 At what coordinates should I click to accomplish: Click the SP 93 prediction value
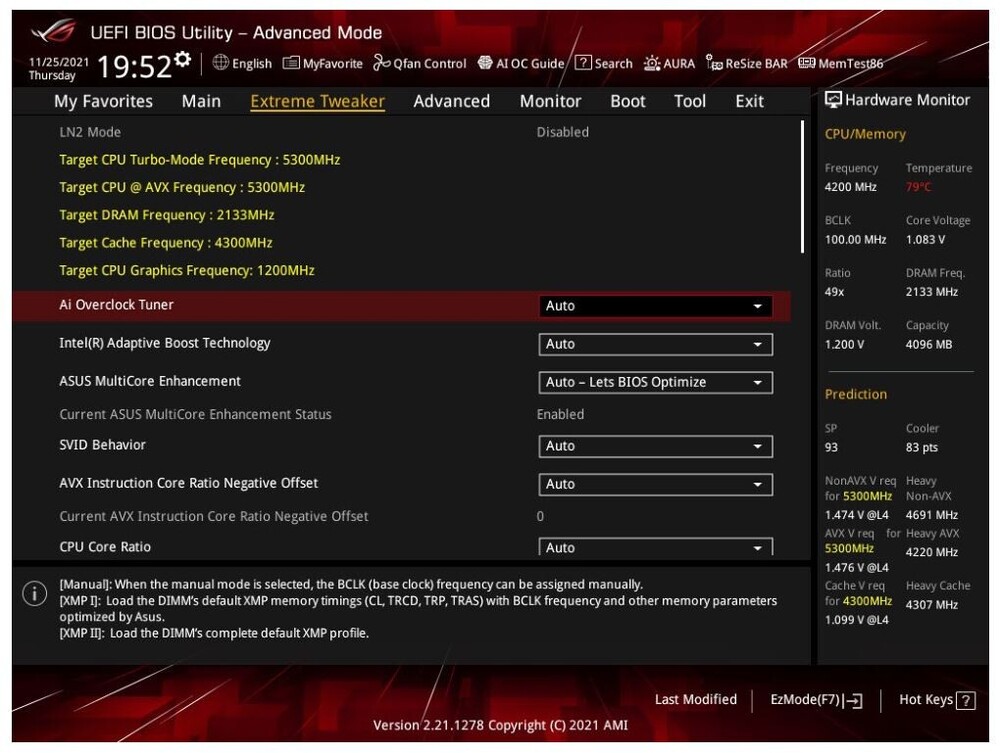click(831, 448)
